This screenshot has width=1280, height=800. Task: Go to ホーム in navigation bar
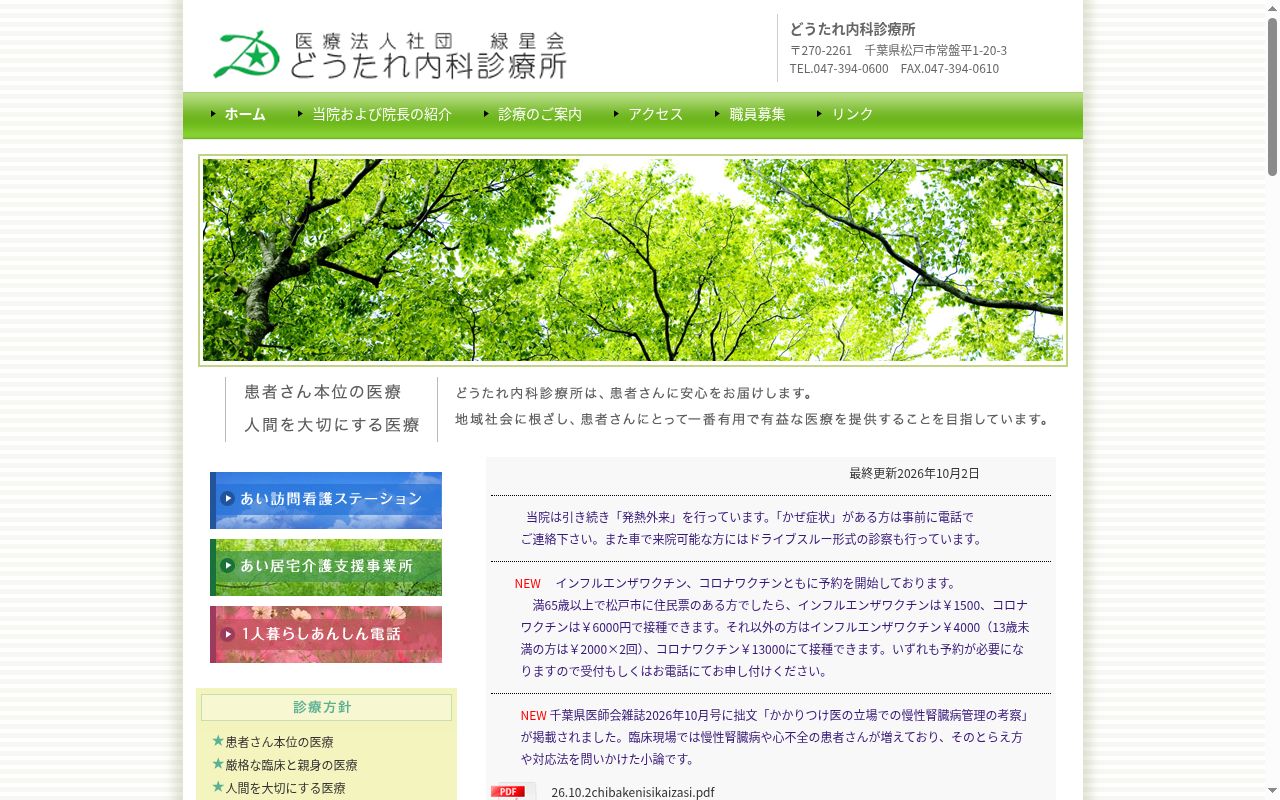[245, 114]
